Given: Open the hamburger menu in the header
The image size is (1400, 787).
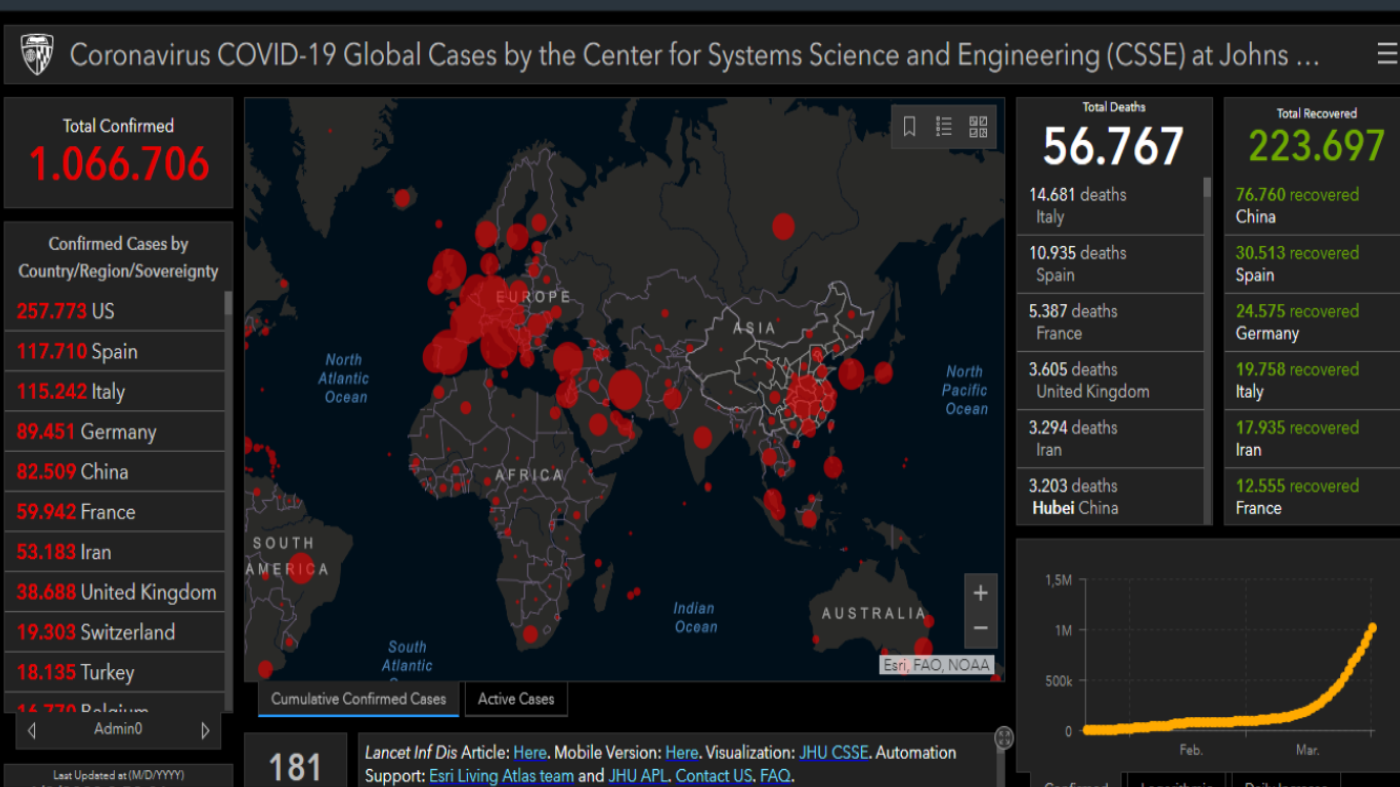Looking at the screenshot, I should (1386, 54).
